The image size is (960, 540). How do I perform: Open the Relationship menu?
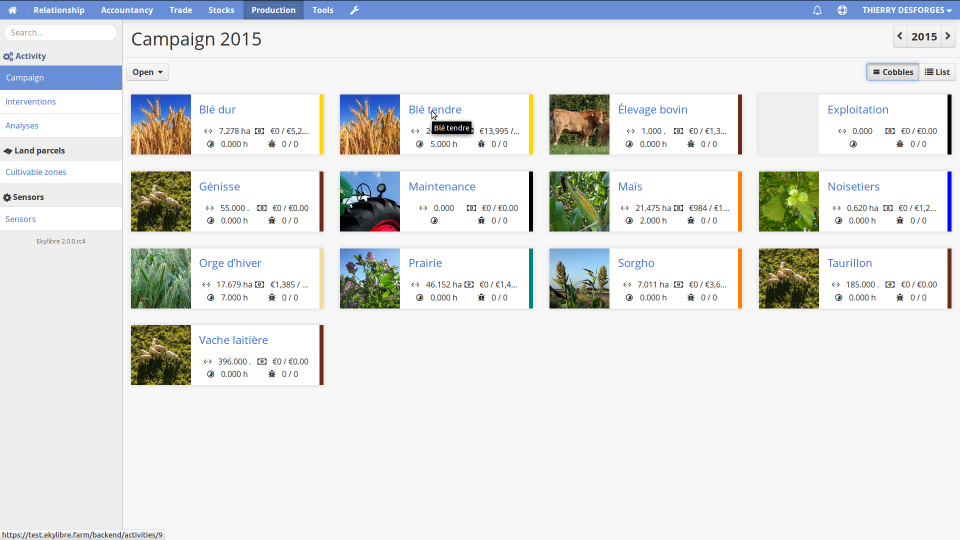(59, 10)
